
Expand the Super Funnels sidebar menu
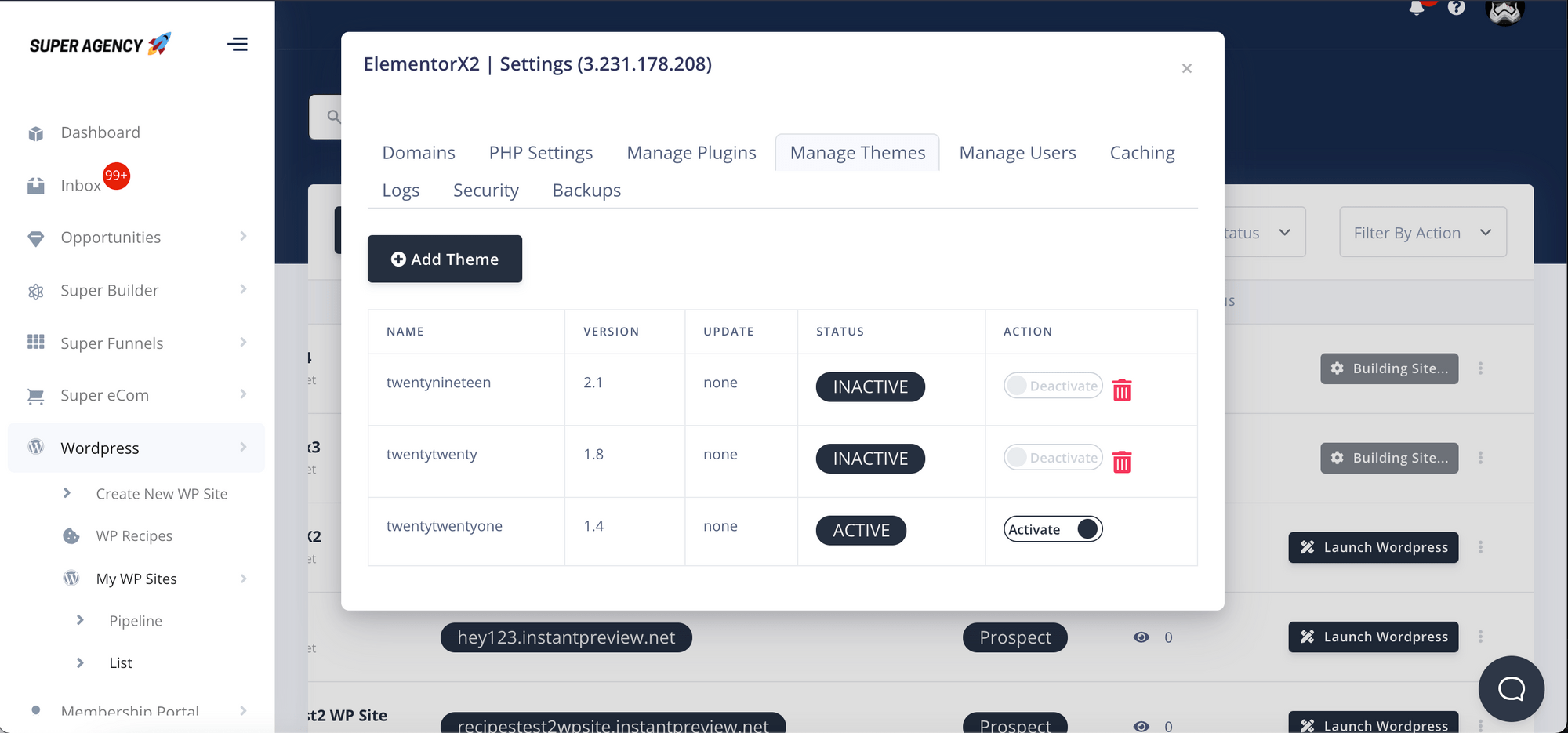(243, 342)
